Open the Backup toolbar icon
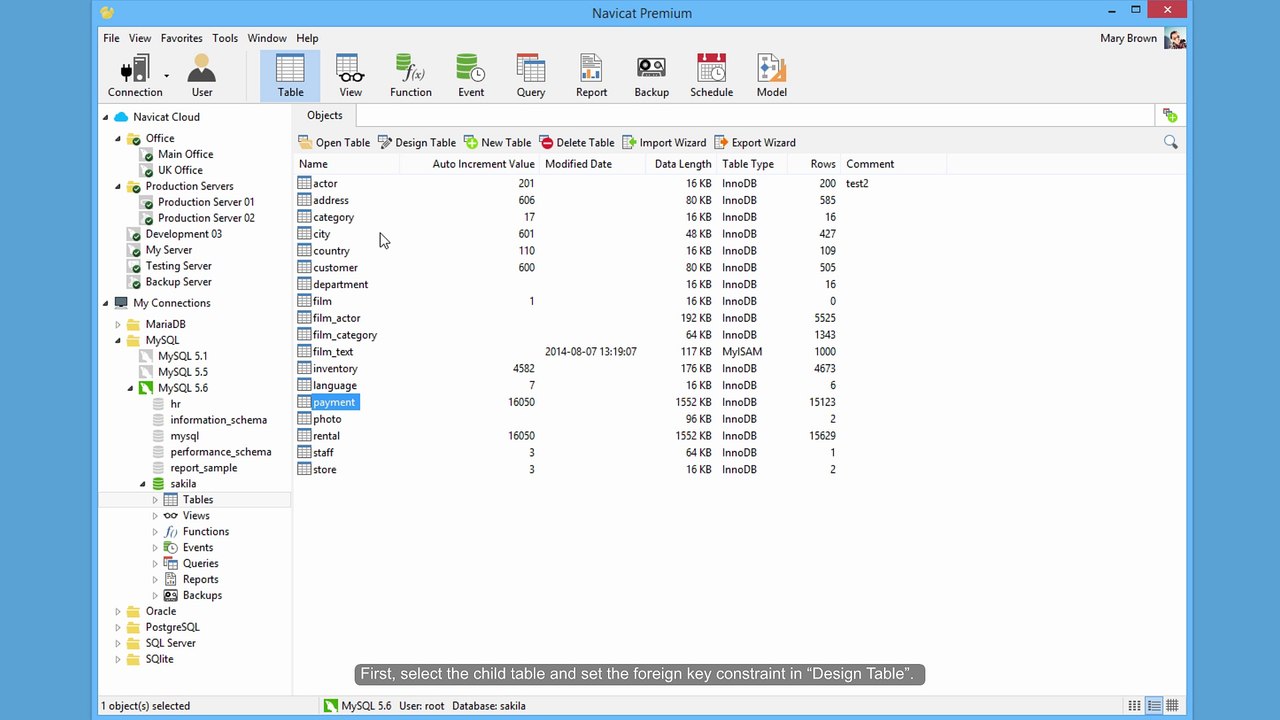This screenshot has height=720, width=1280. (x=651, y=76)
